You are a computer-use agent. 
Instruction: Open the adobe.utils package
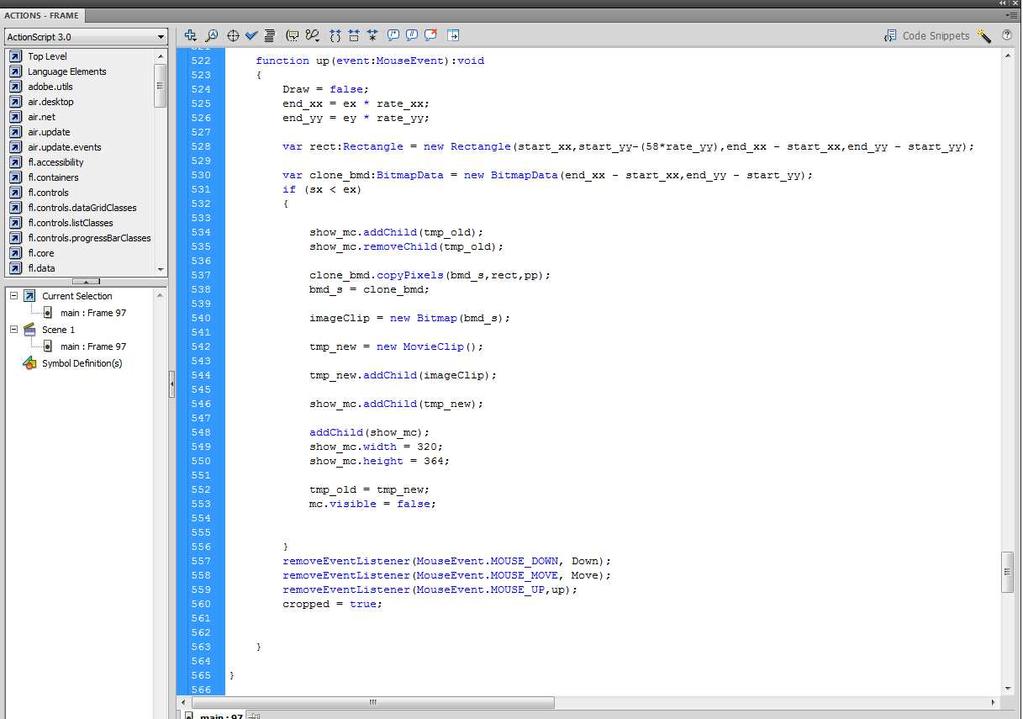(x=50, y=86)
